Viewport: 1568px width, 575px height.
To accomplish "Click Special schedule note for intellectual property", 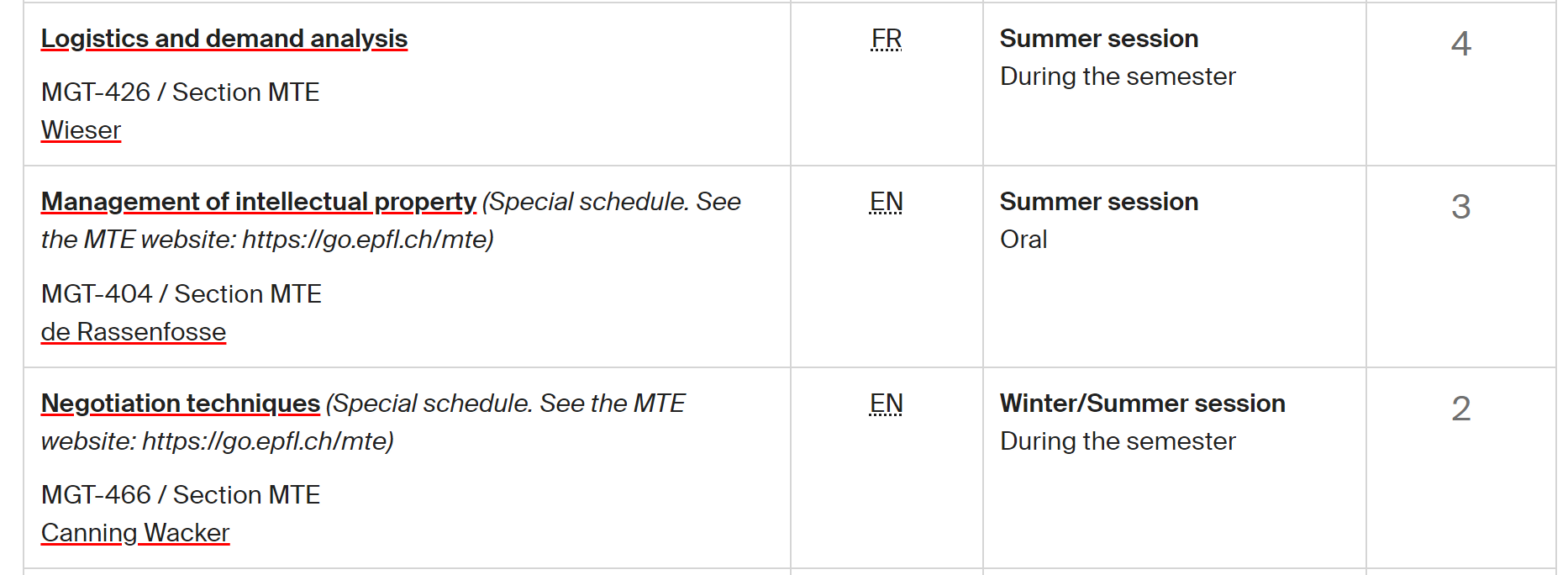I will pos(392,221).
